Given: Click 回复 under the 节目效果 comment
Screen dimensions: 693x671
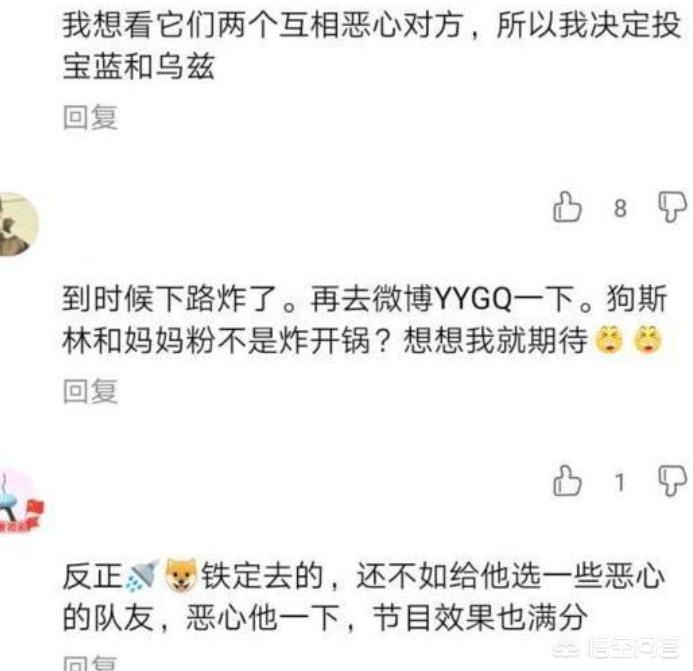Looking at the screenshot, I should (x=90, y=663).
